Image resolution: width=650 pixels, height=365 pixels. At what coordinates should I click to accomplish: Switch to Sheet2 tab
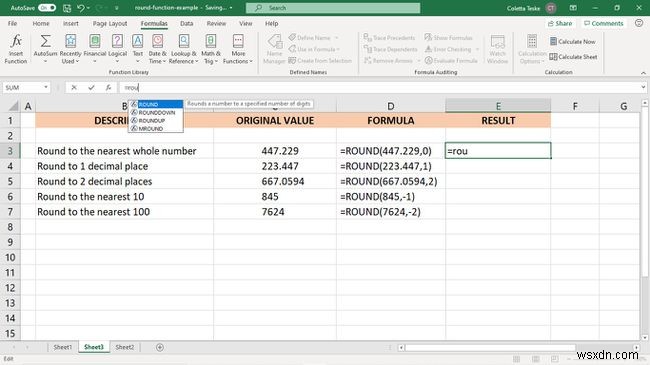(125, 347)
